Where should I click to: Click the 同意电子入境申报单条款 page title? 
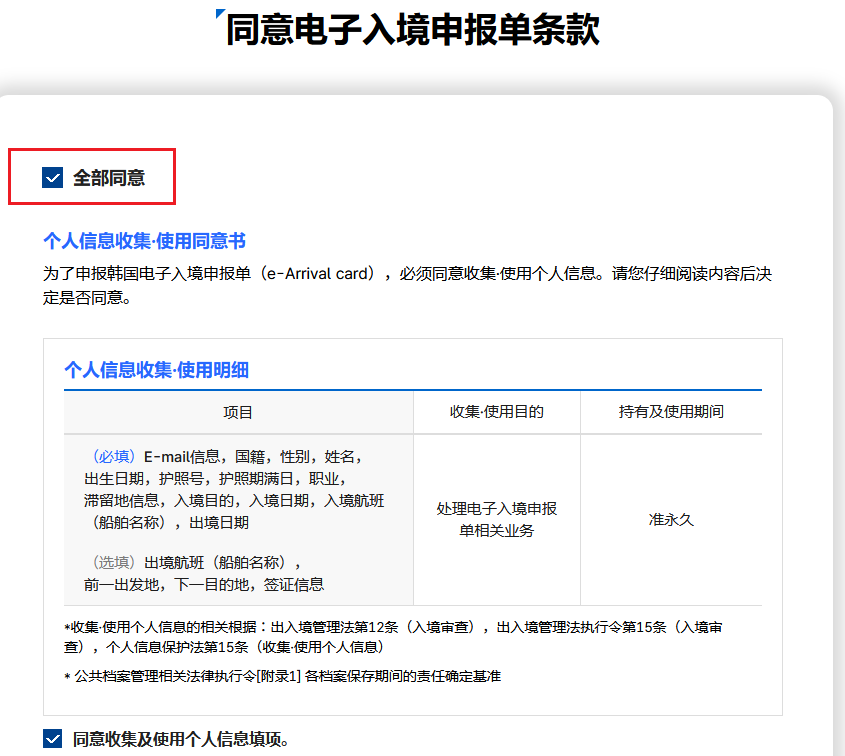412,29
